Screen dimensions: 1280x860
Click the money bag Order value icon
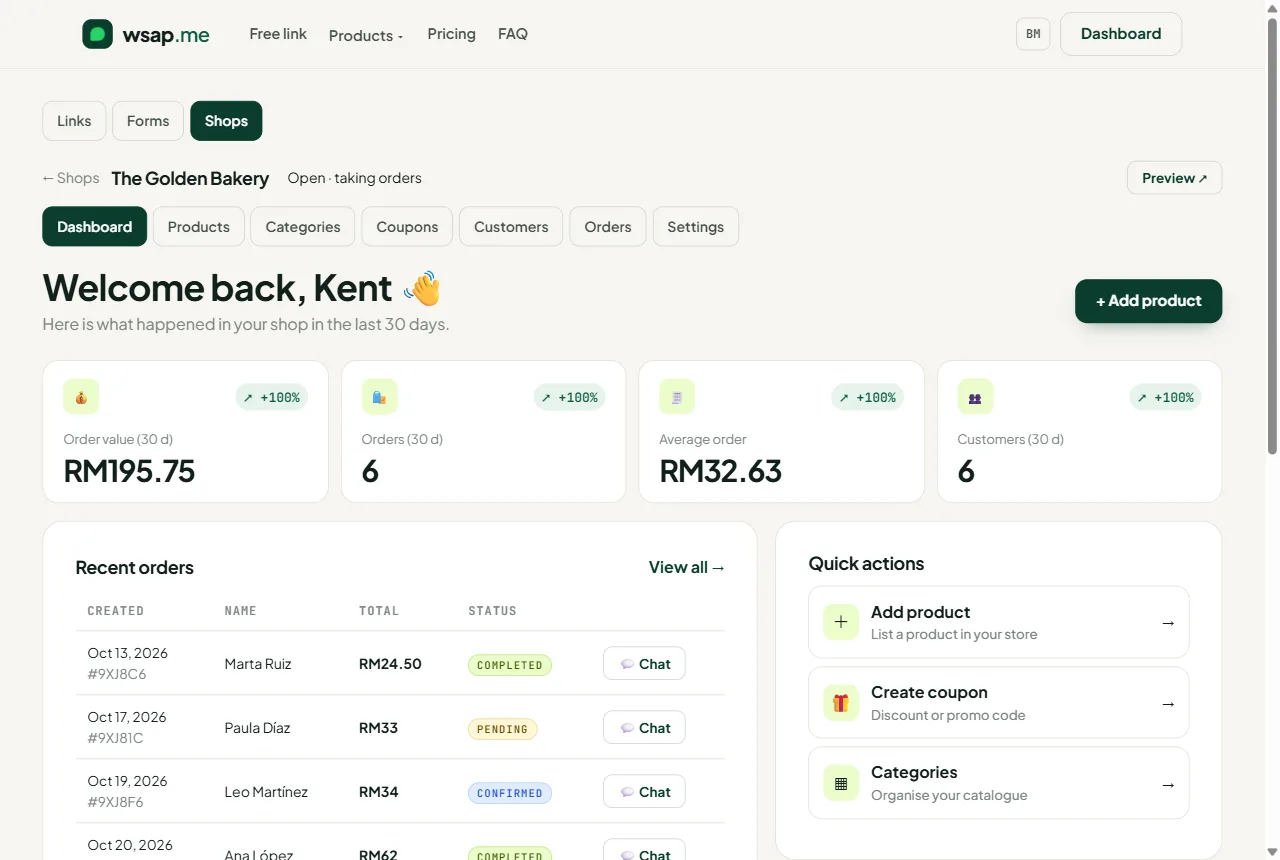click(x=81, y=397)
